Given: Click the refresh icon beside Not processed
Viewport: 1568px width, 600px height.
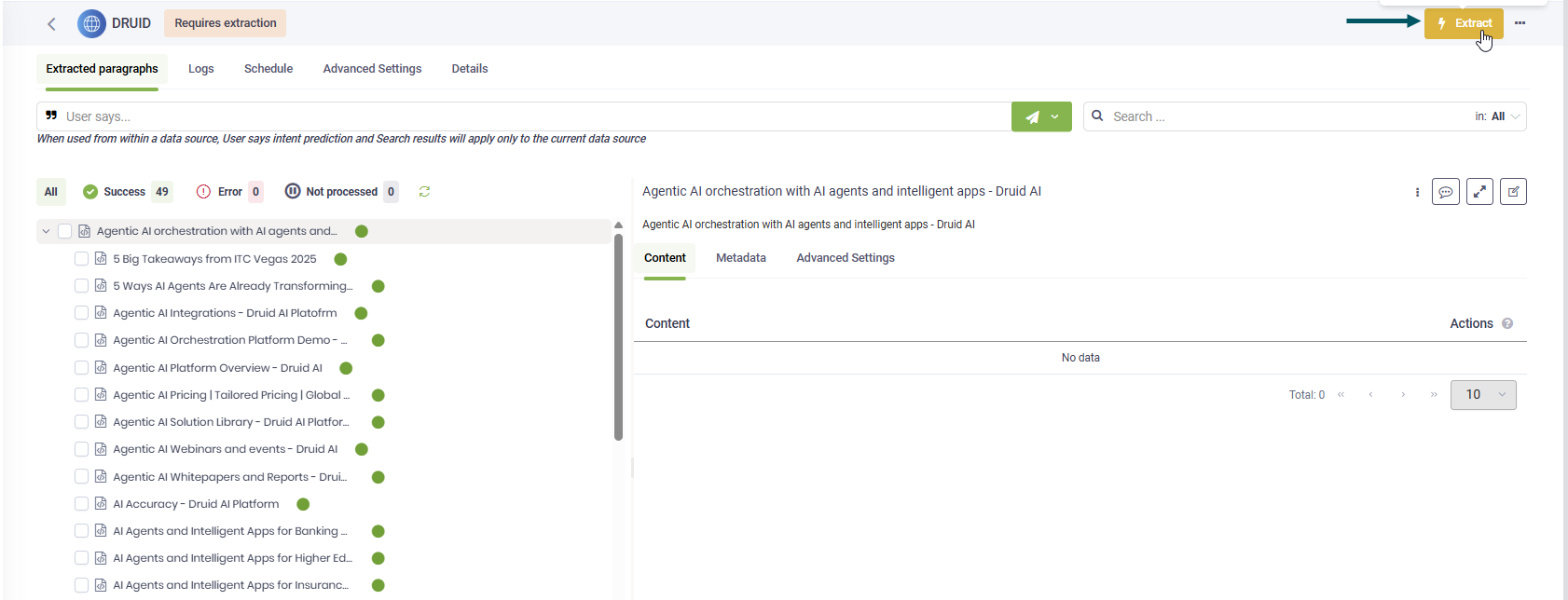Looking at the screenshot, I should point(424,192).
